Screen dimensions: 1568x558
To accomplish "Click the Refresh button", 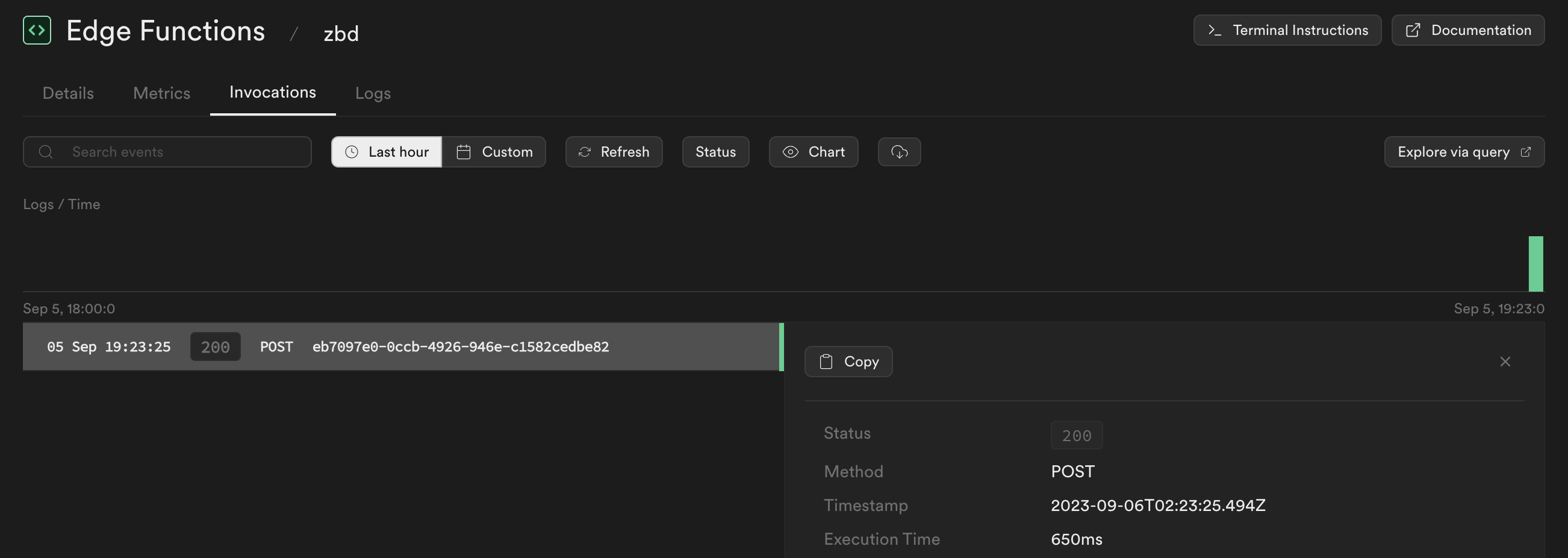I will point(614,152).
